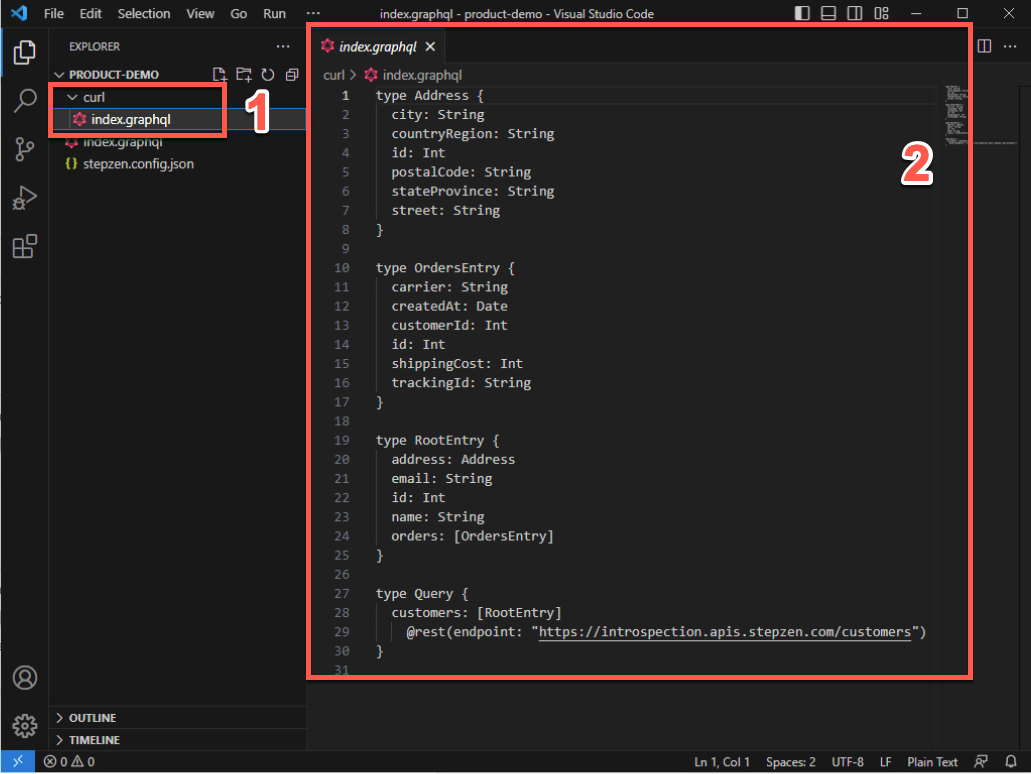Image resolution: width=1031 pixels, height=774 pixels.
Task: Open the Run and Debug view
Action: tap(25, 198)
